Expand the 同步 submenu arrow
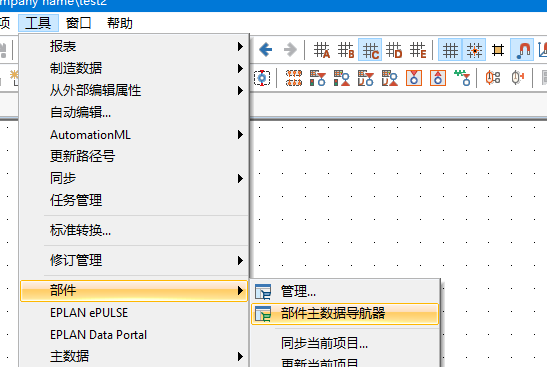Image resolution: width=547 pixels, height=367 pixels. point(240,179)
